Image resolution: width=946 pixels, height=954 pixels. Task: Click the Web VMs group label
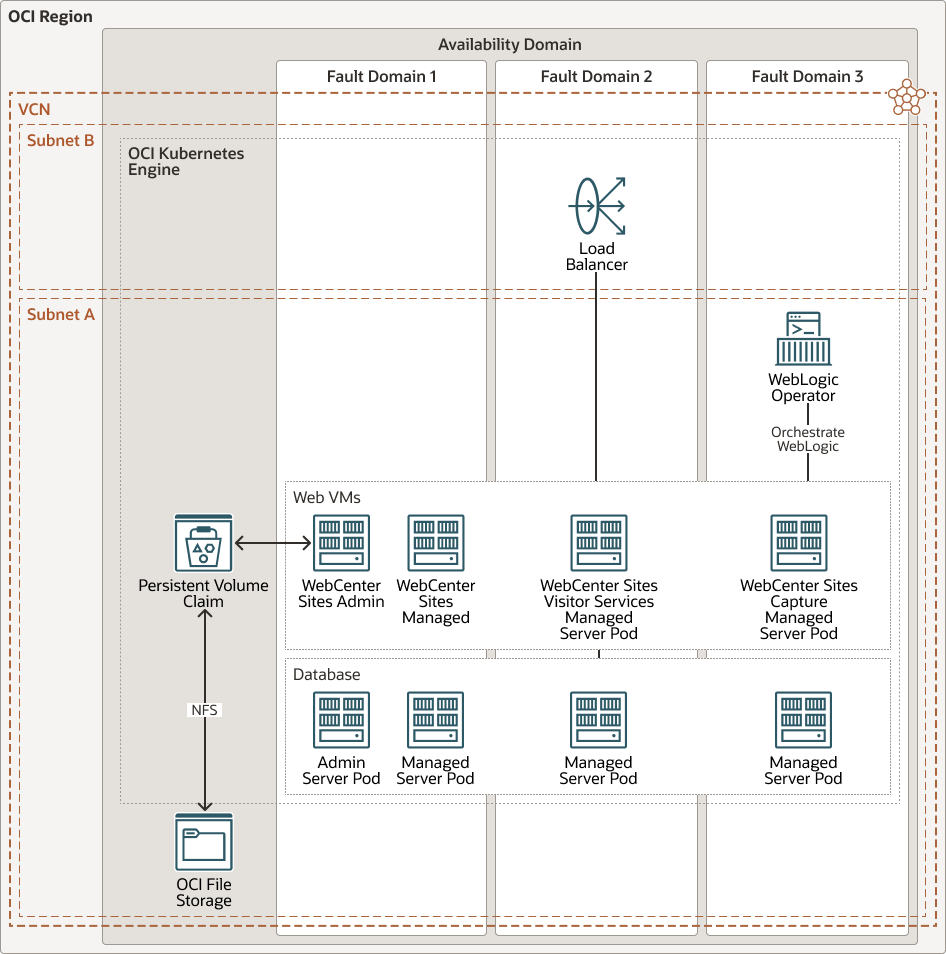[327, 498]
